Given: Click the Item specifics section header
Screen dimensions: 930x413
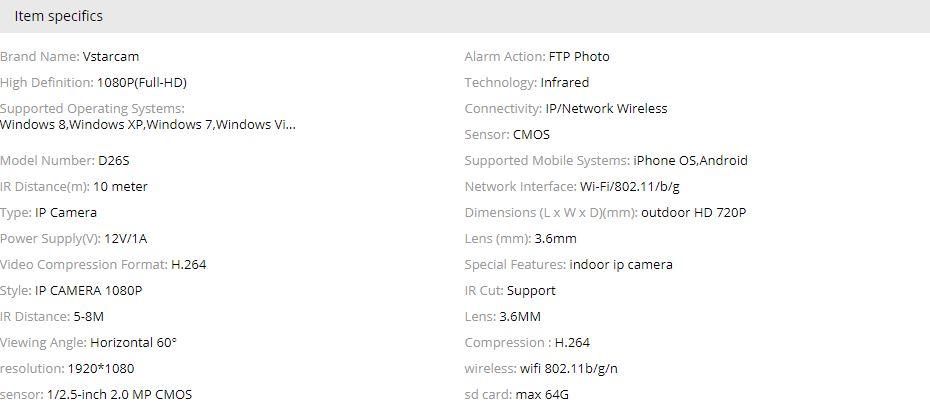Looking at the screenshot, I should (58, 16).
